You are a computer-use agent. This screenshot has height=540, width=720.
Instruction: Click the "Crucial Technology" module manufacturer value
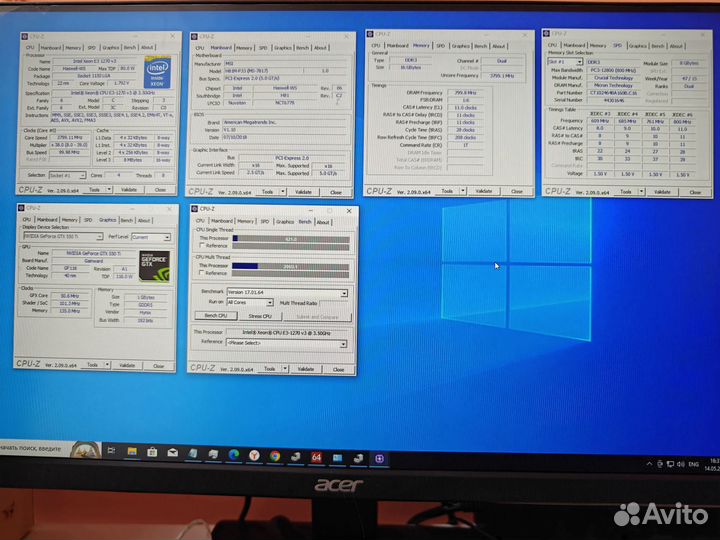[613, 78]
